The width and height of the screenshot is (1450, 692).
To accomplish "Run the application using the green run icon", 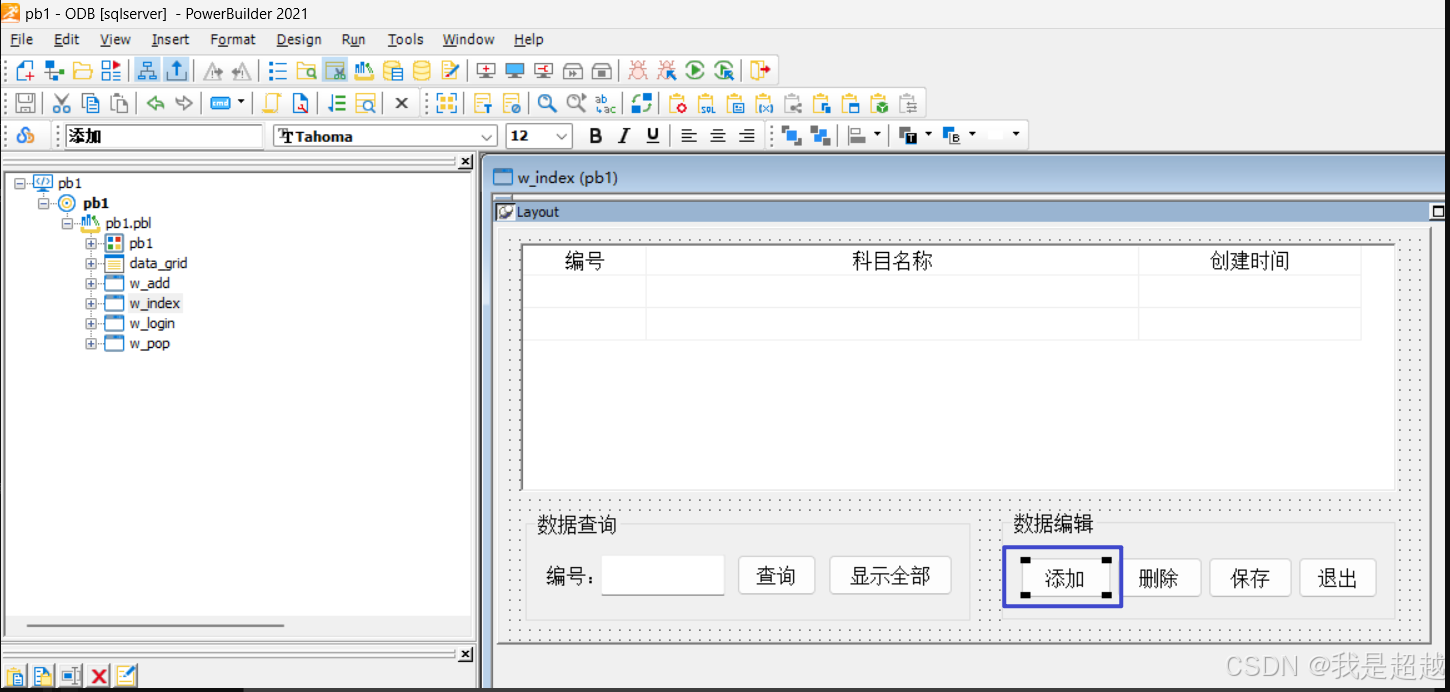I will [x=693, y=70].
